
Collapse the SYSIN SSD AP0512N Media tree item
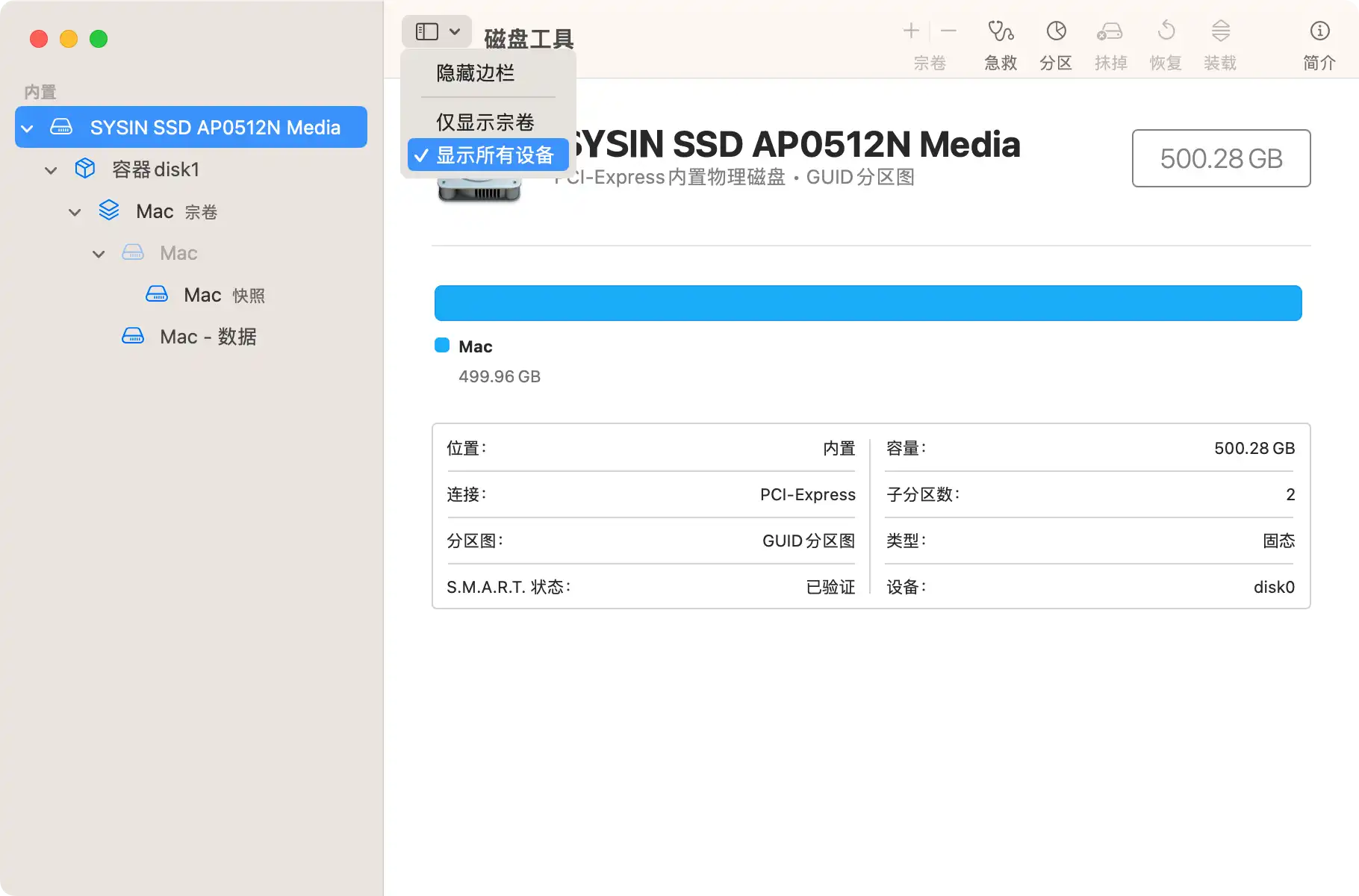(27, 127)
